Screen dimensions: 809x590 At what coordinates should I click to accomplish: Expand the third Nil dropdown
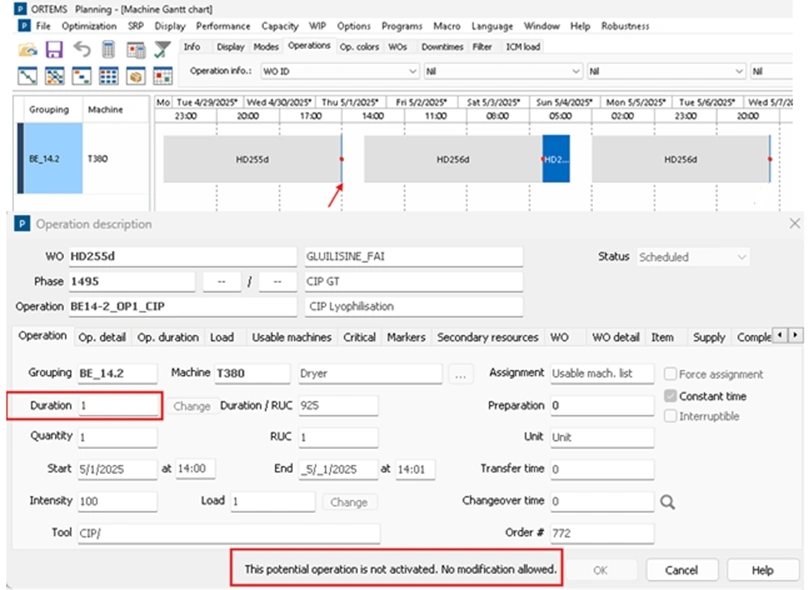click(x=739, y=71)
